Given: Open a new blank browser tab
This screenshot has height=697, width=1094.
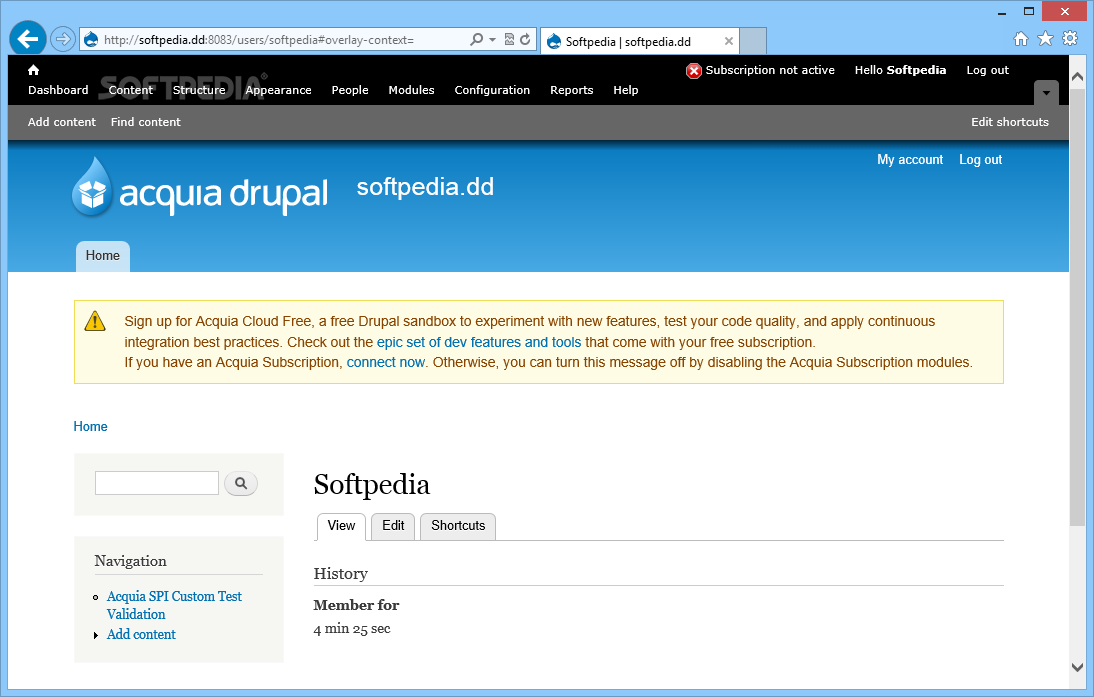Looking at the screenshot, I should click(x=753, y=41).
